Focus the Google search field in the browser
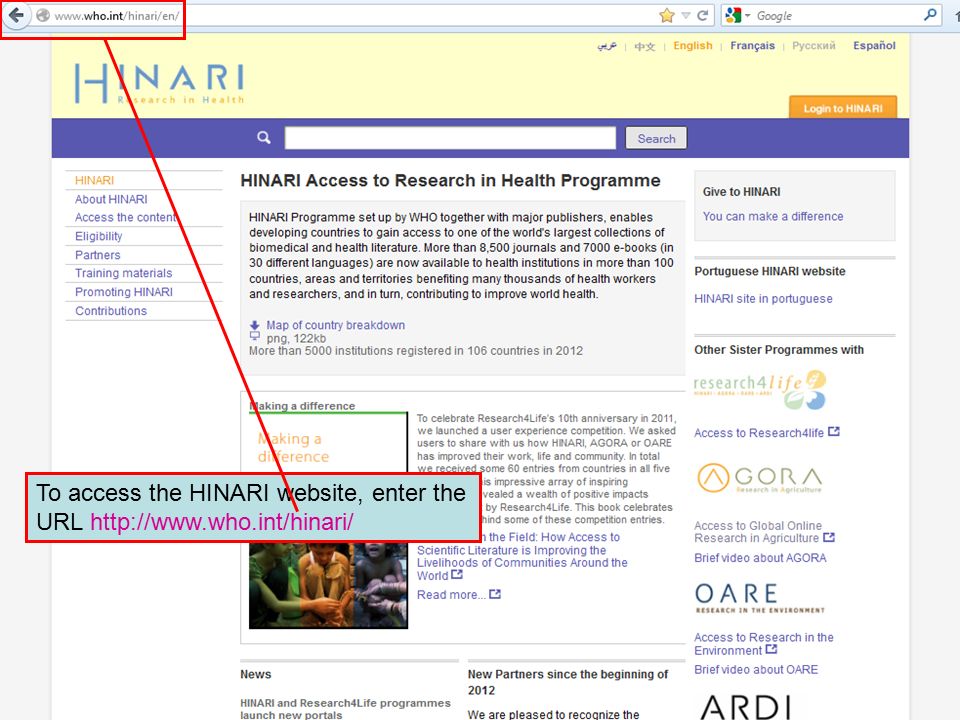Screen dimensions: 960x720 (x=838, y=16)
